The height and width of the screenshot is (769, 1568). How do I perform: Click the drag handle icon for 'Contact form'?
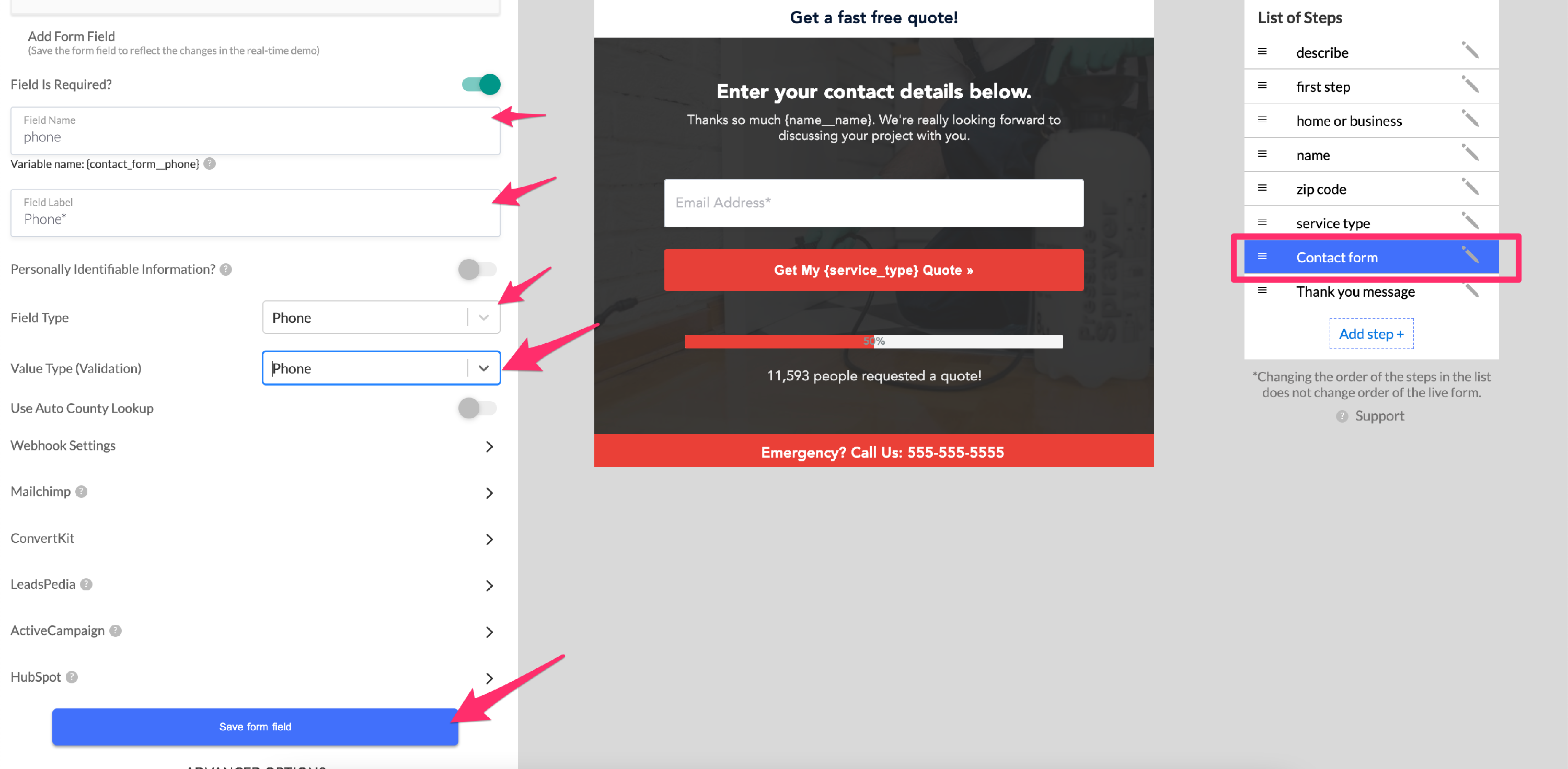1262,257
